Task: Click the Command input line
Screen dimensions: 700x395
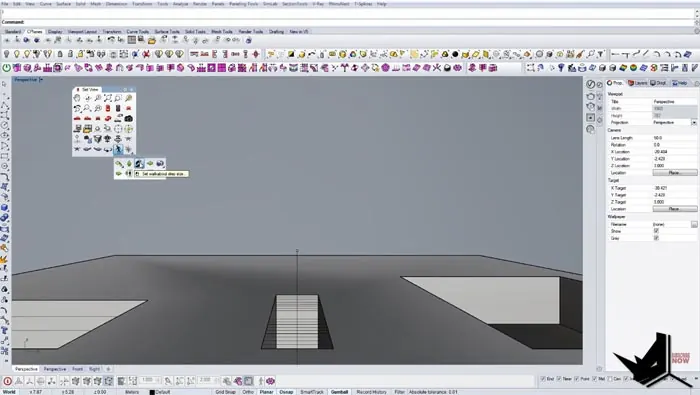Action: coord(348,22)
